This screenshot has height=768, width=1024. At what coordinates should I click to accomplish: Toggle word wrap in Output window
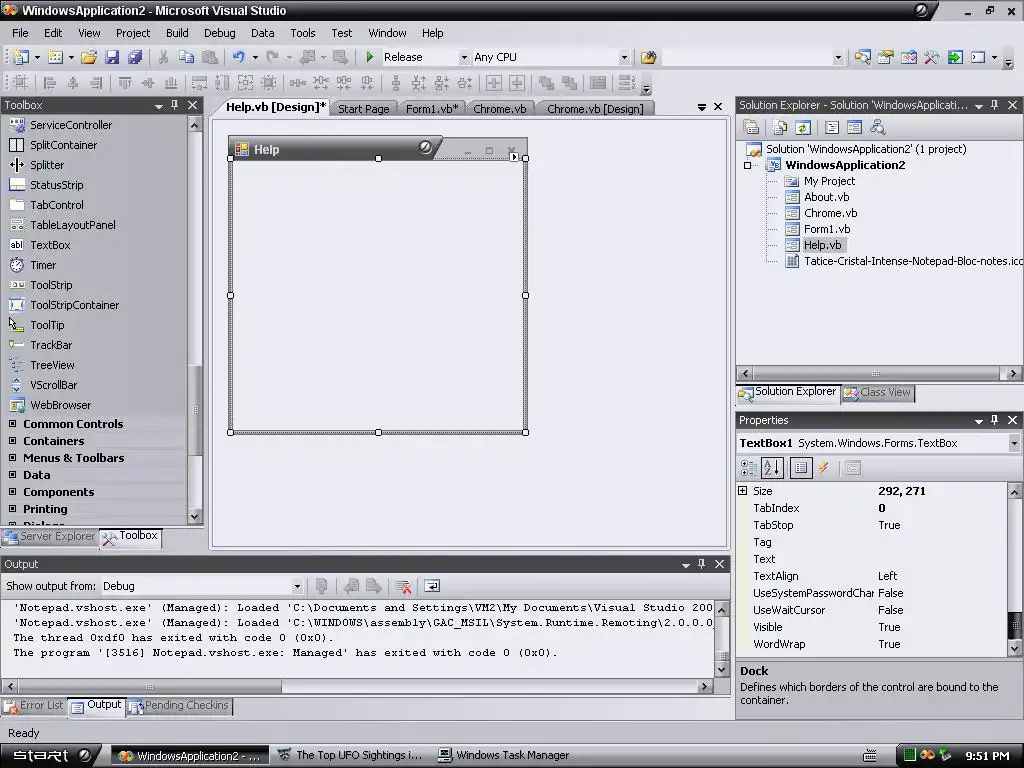(432, 586)
